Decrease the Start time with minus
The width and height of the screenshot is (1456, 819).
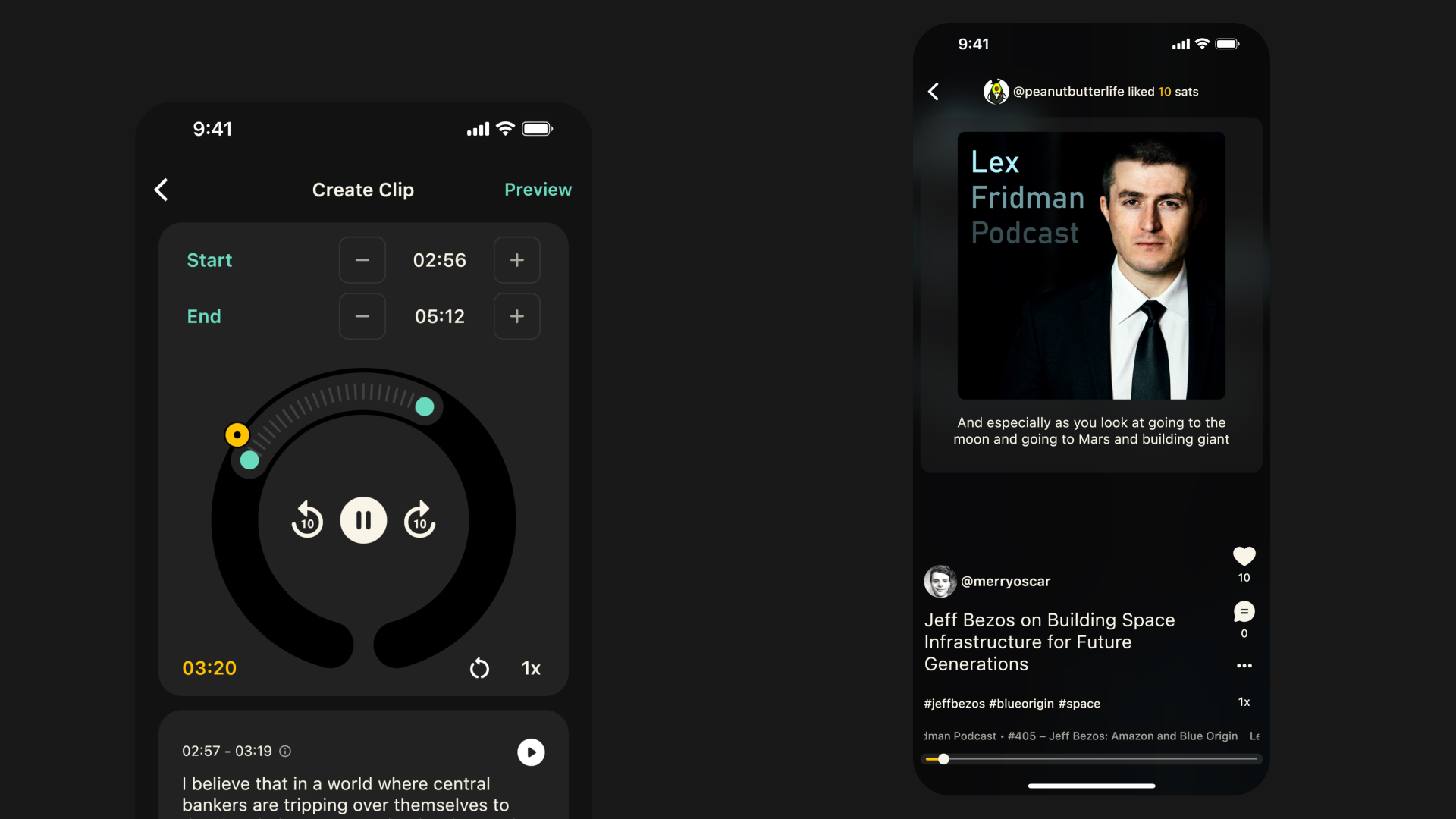click(362, 260)
